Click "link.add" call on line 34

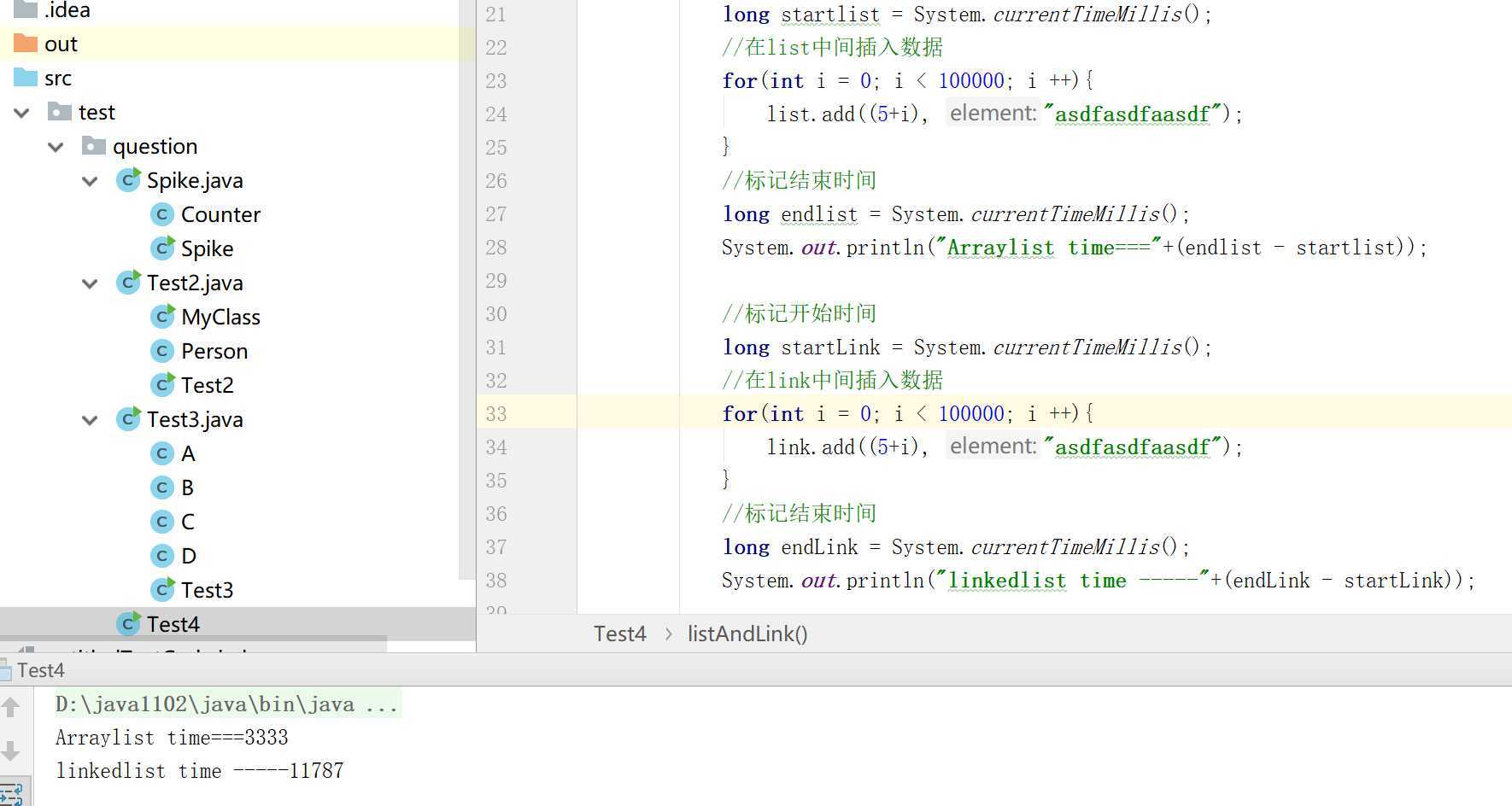(x=811, y=447)
